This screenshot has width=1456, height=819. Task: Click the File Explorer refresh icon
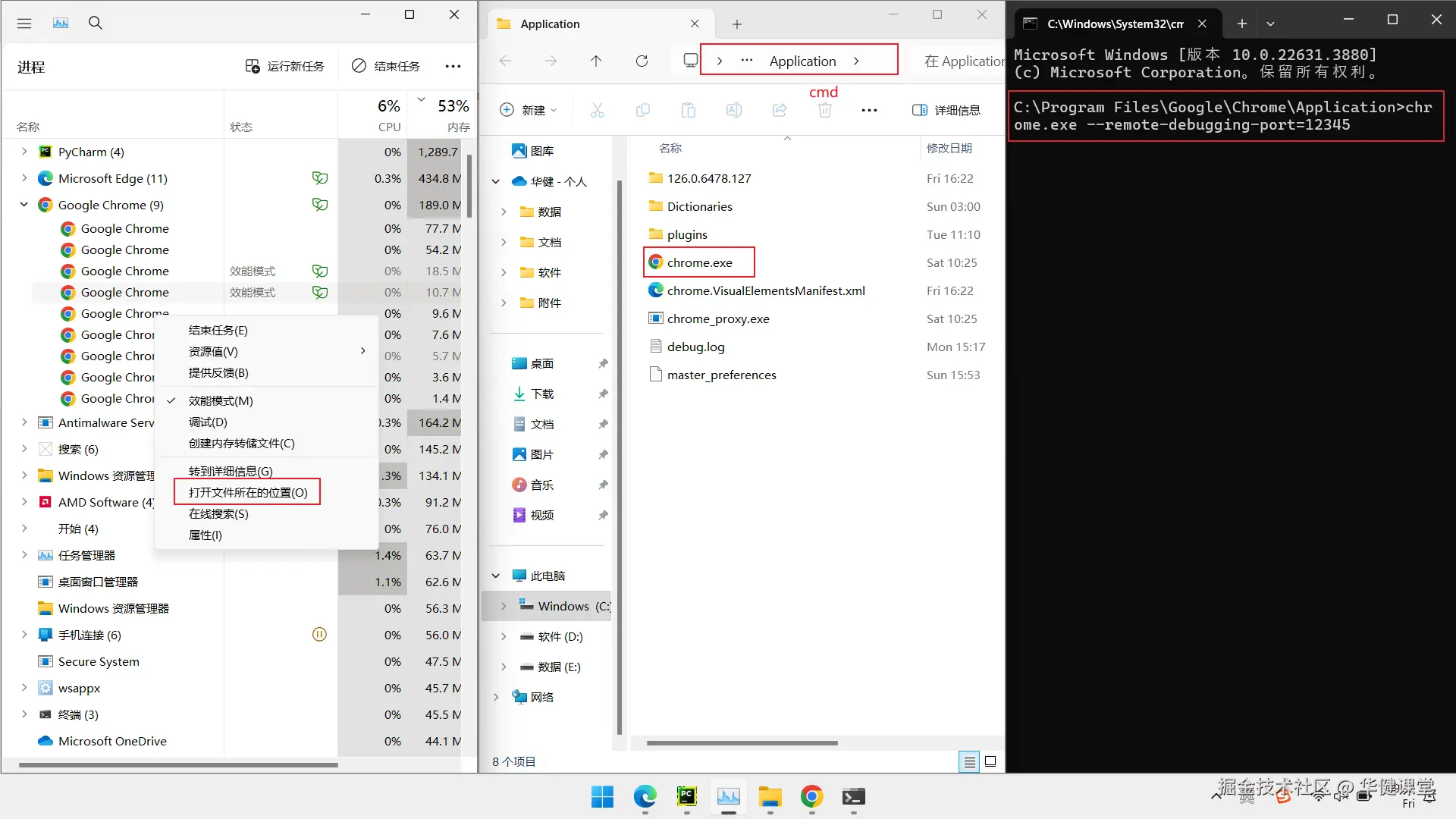pyautogui.click(x=642, y=61)
